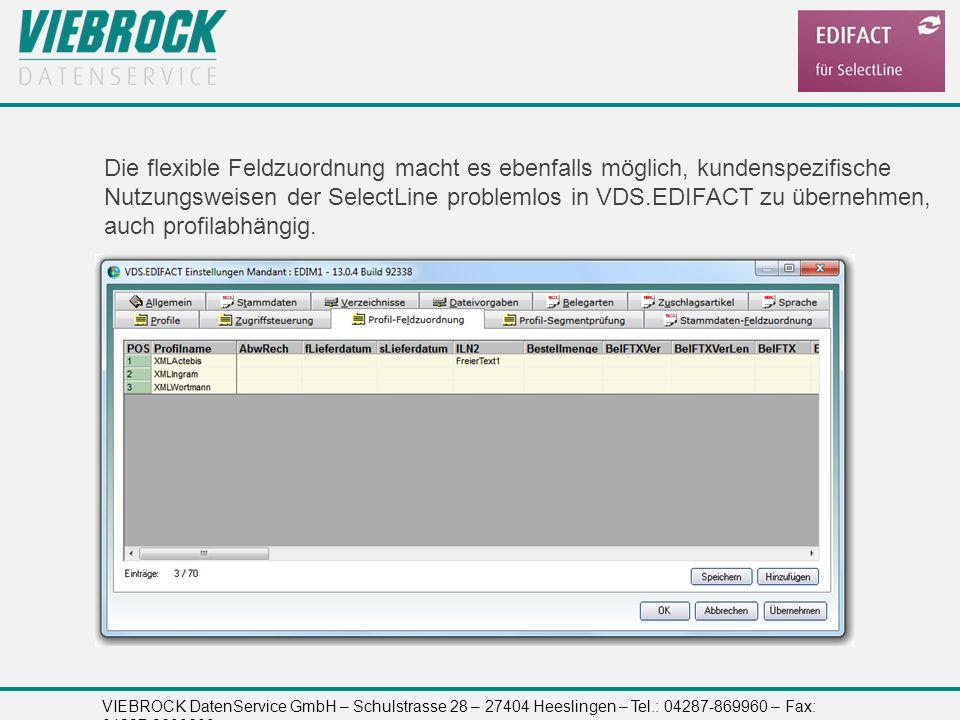960x720 pixels.
Task: Click row number 3 in POS column
Action: [138, 387]
